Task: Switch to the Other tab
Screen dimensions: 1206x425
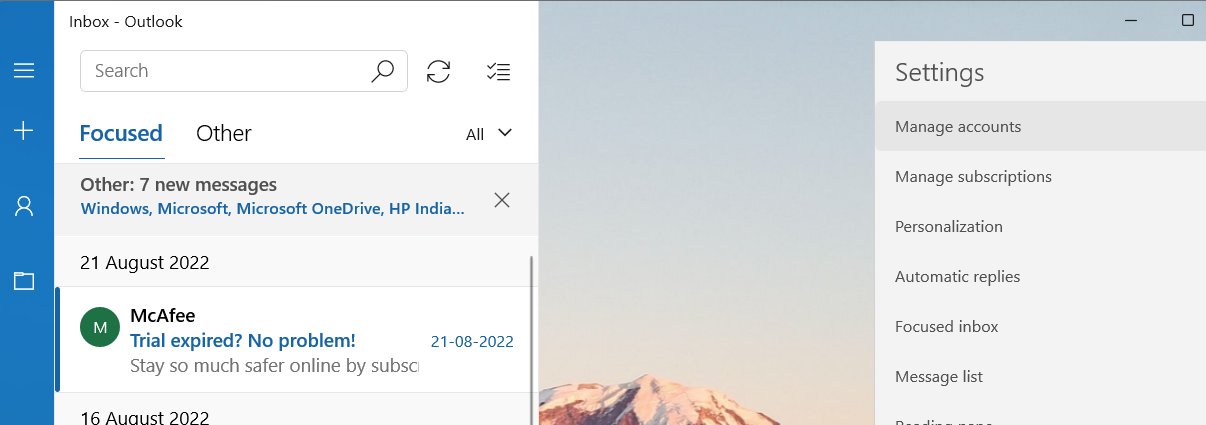Action: click(223, 133)
